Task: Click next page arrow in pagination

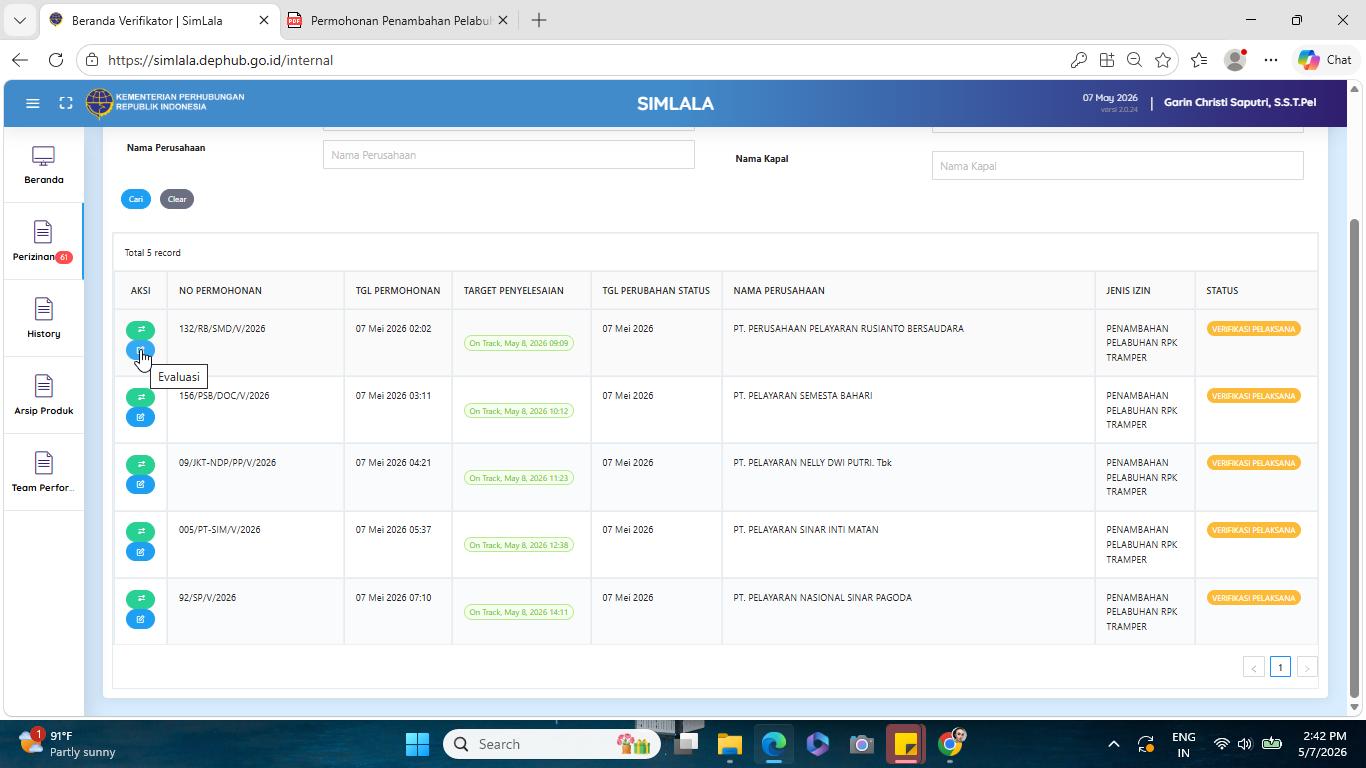Action: pos(1306,667)
